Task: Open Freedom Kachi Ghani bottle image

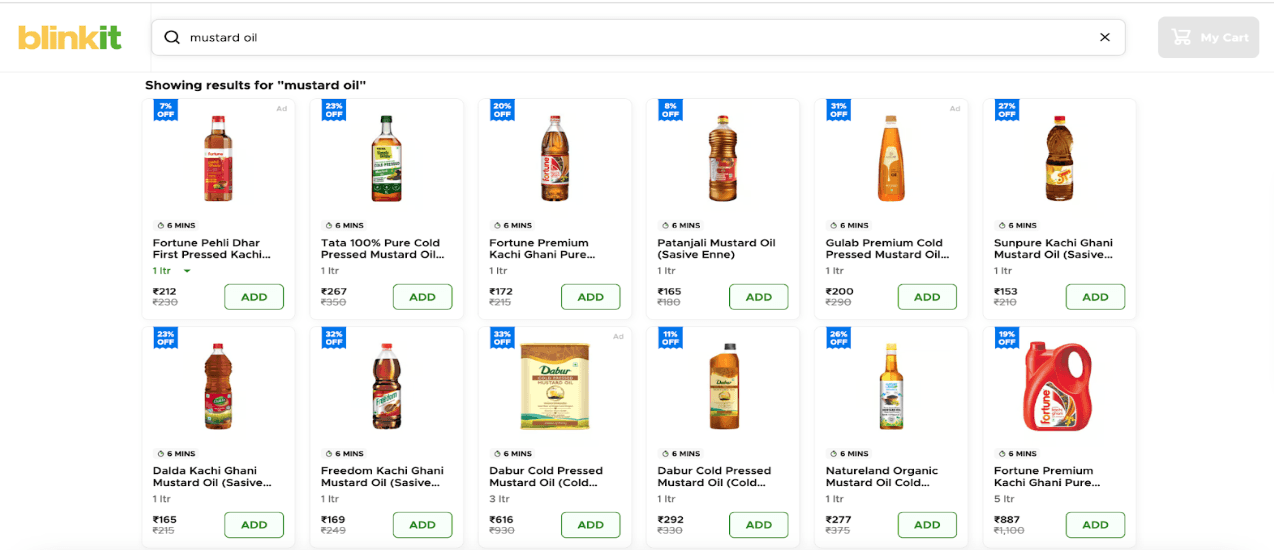Action: (386, 387)
